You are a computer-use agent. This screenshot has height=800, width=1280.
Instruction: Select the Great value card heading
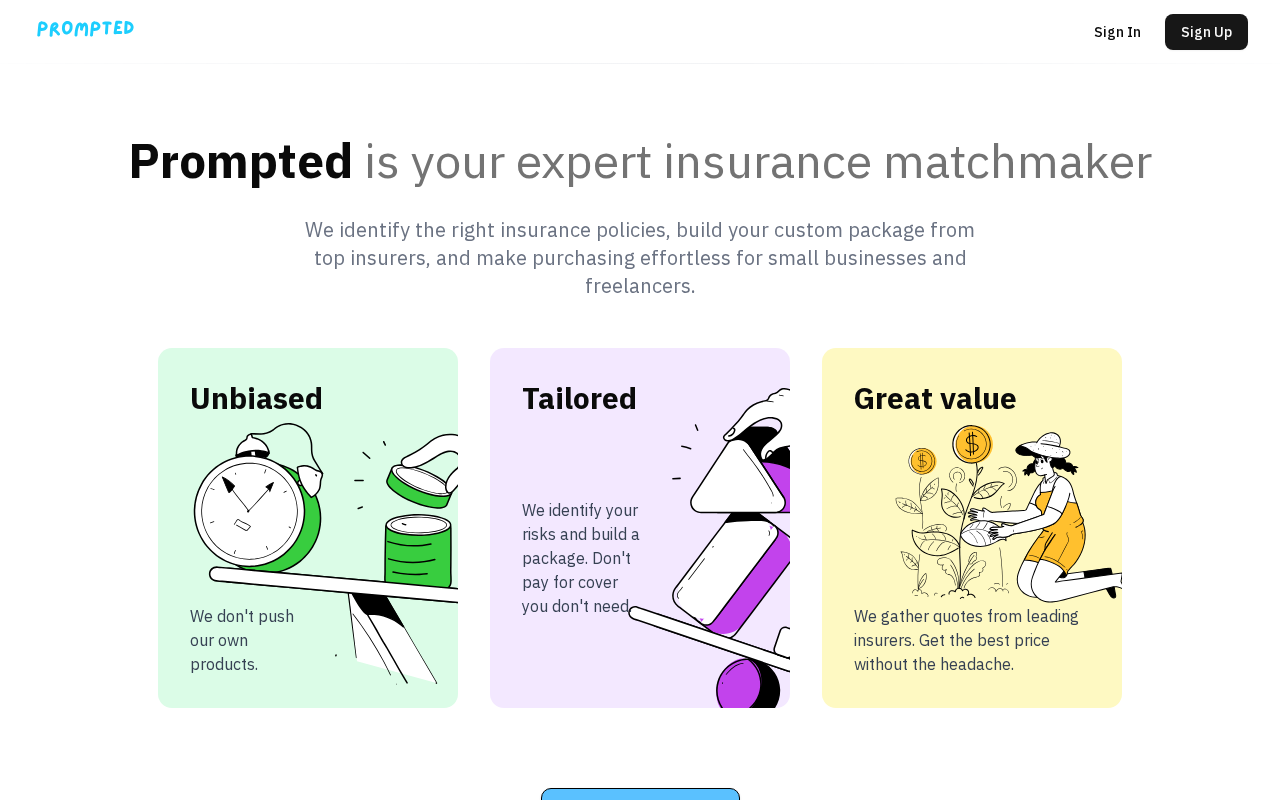pyautogui.click(x=935, y=398)
